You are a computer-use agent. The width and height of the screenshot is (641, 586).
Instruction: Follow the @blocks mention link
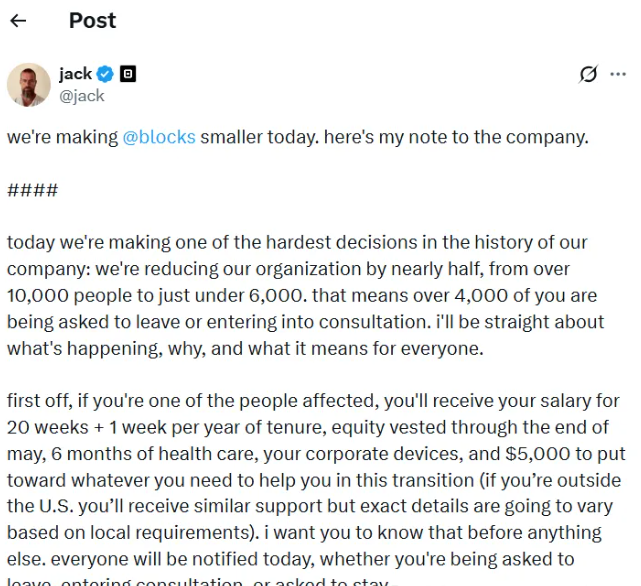159,137
